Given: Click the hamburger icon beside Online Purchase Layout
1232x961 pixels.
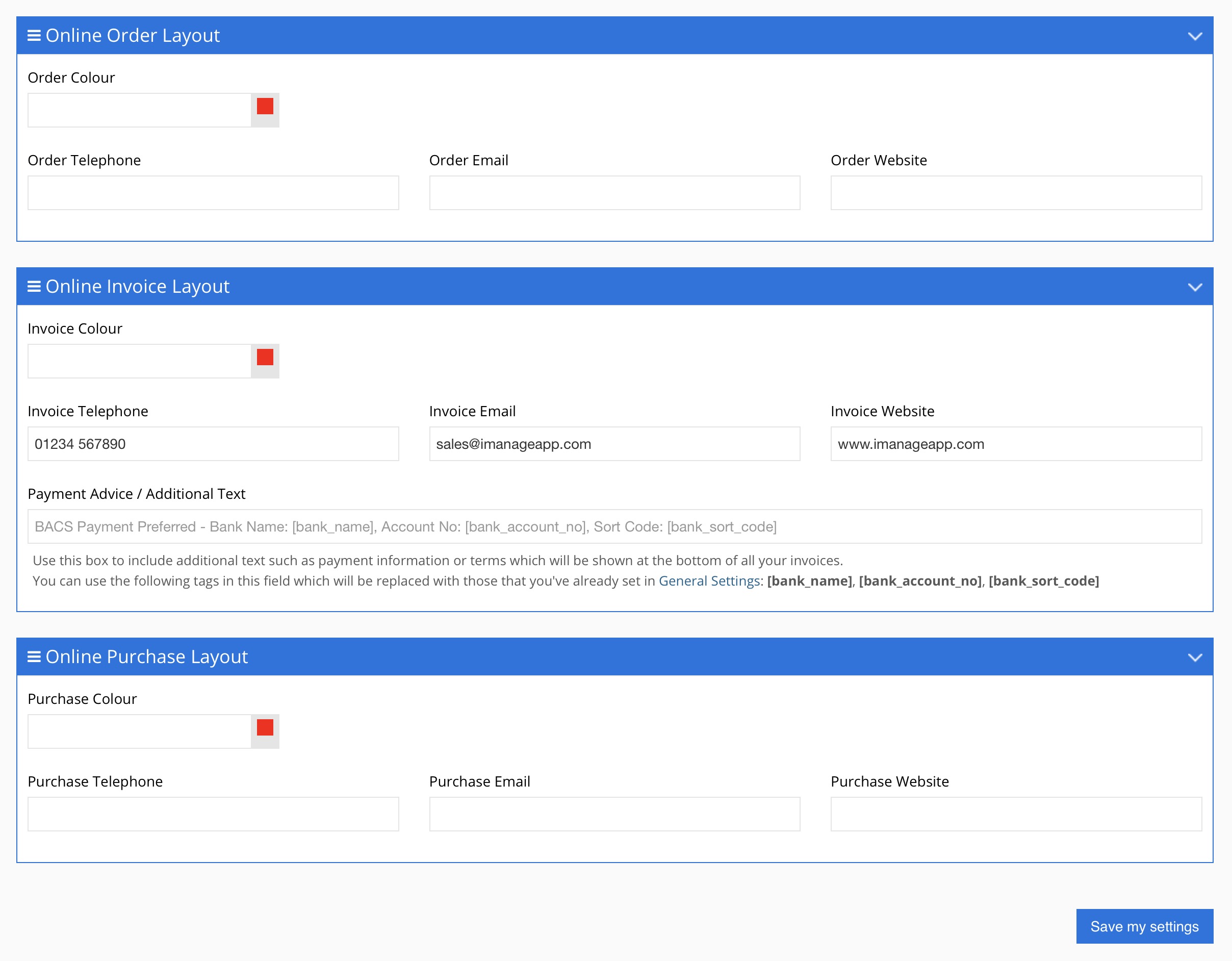Looking at the screenshot, I should pyautogui.click(x=34, y=657).
